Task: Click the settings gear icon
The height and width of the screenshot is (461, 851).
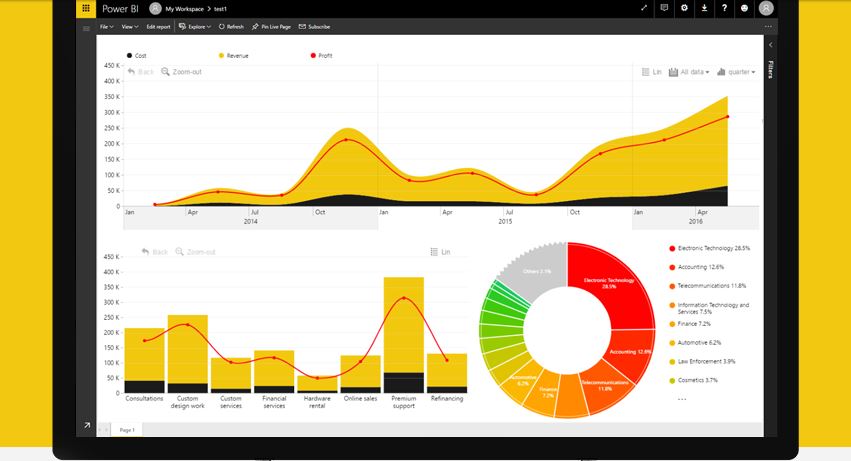Action: pyautogui.click(x=684, y=8)
